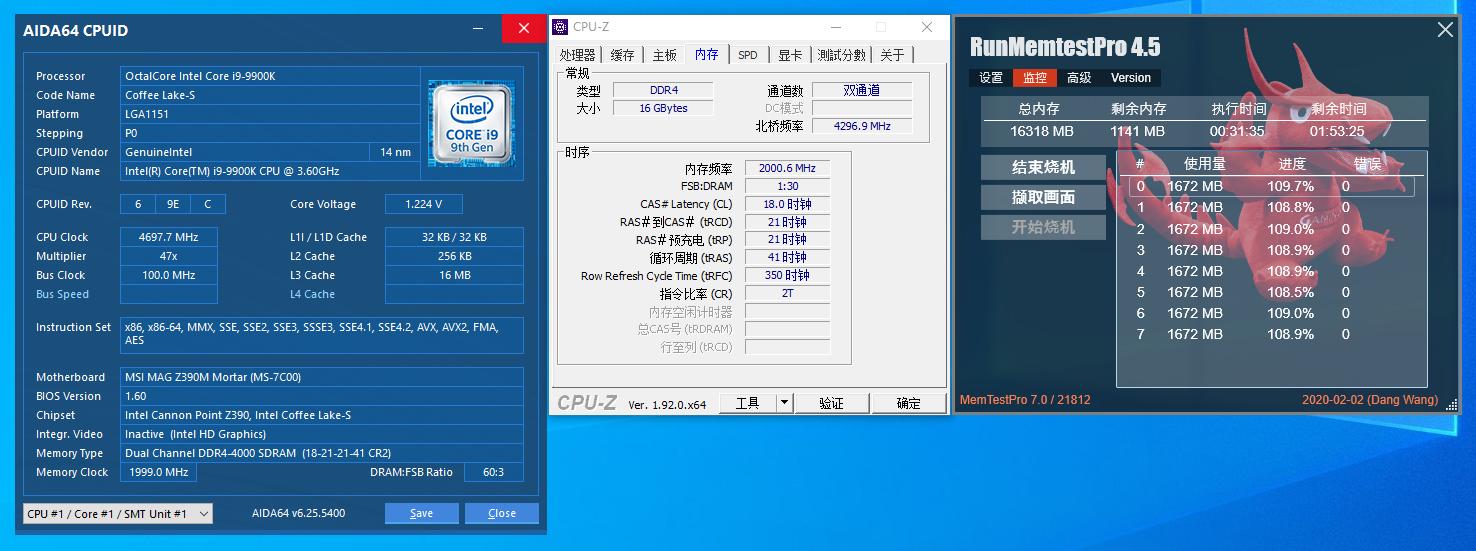Click the MemTestPro 7.0 / 21812 footer text
1476x551 pixels.
1025,400
